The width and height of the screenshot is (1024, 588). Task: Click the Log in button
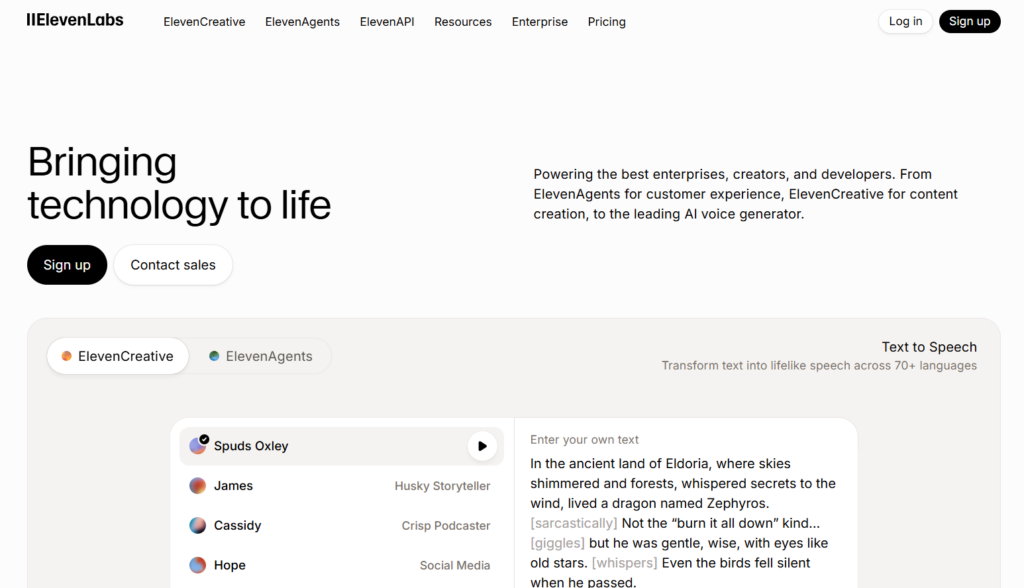905,21
